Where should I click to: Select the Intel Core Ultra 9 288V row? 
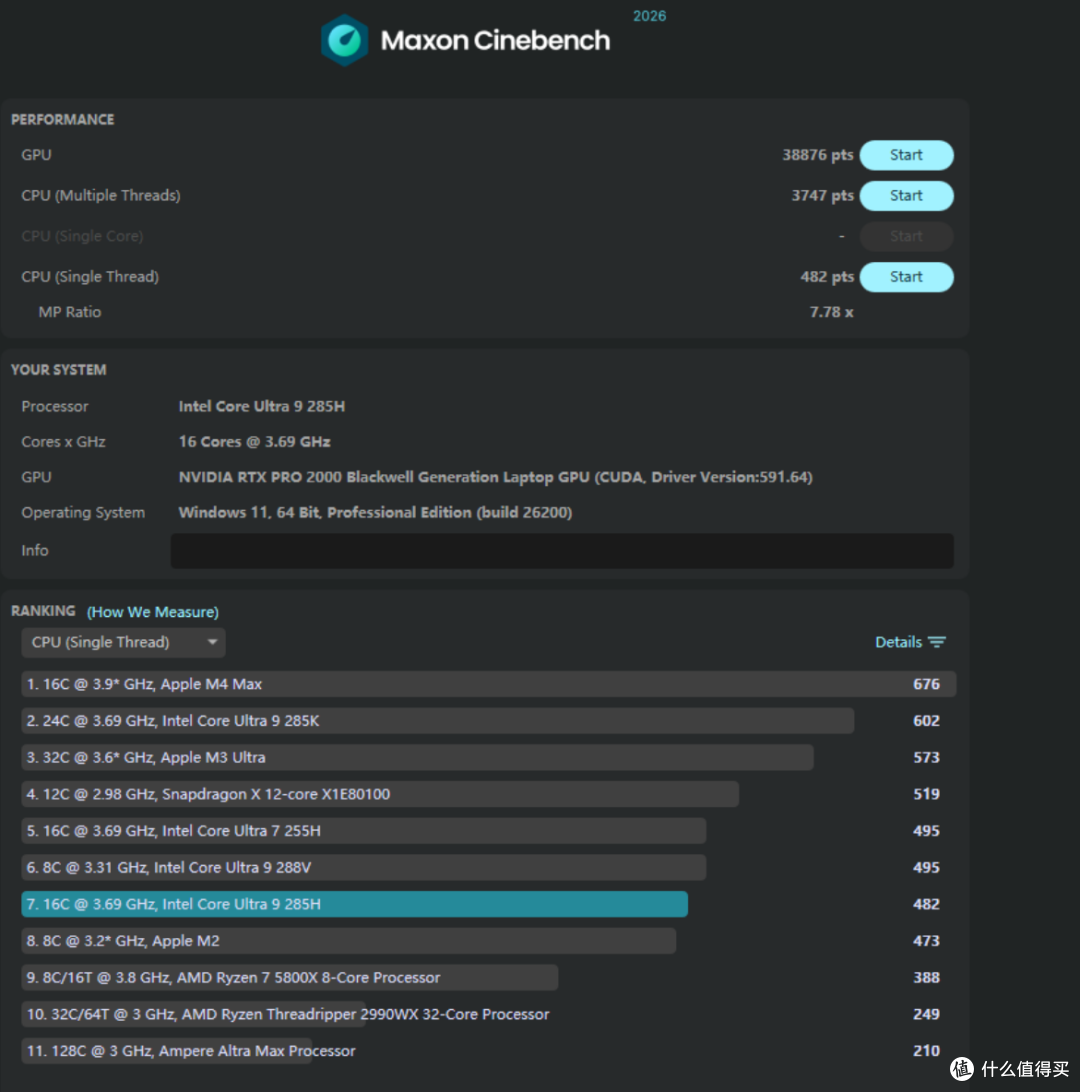coord(488,867)
